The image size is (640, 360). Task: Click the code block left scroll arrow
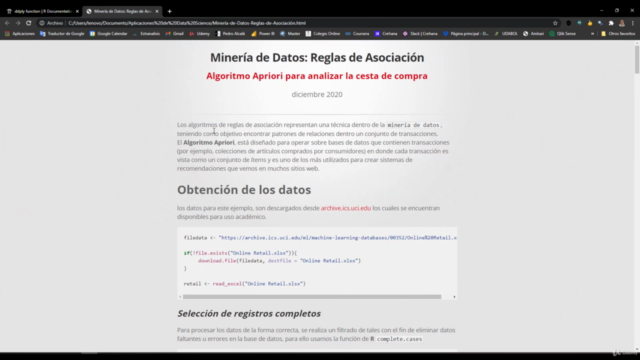tap(180, 297)
